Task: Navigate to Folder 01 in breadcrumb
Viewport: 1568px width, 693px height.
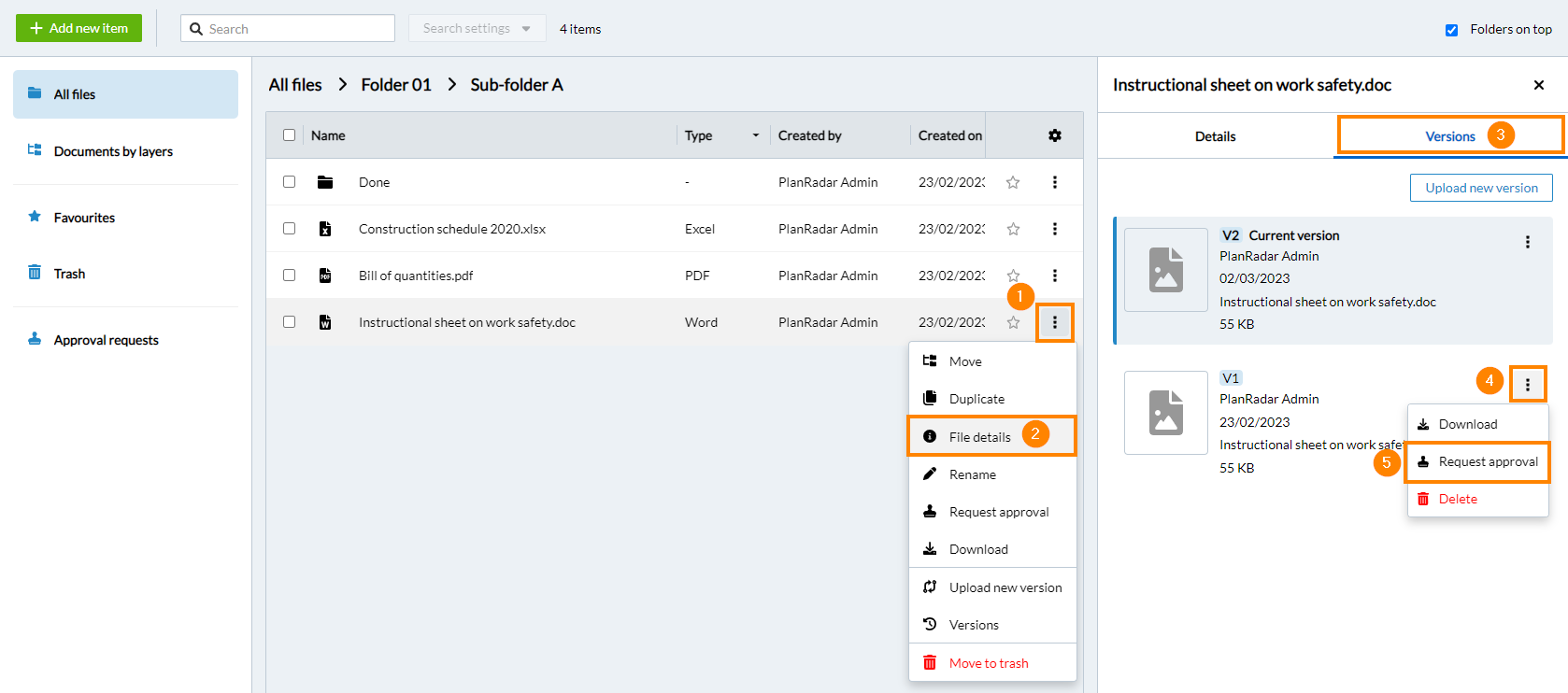Action: click(396, 85)
